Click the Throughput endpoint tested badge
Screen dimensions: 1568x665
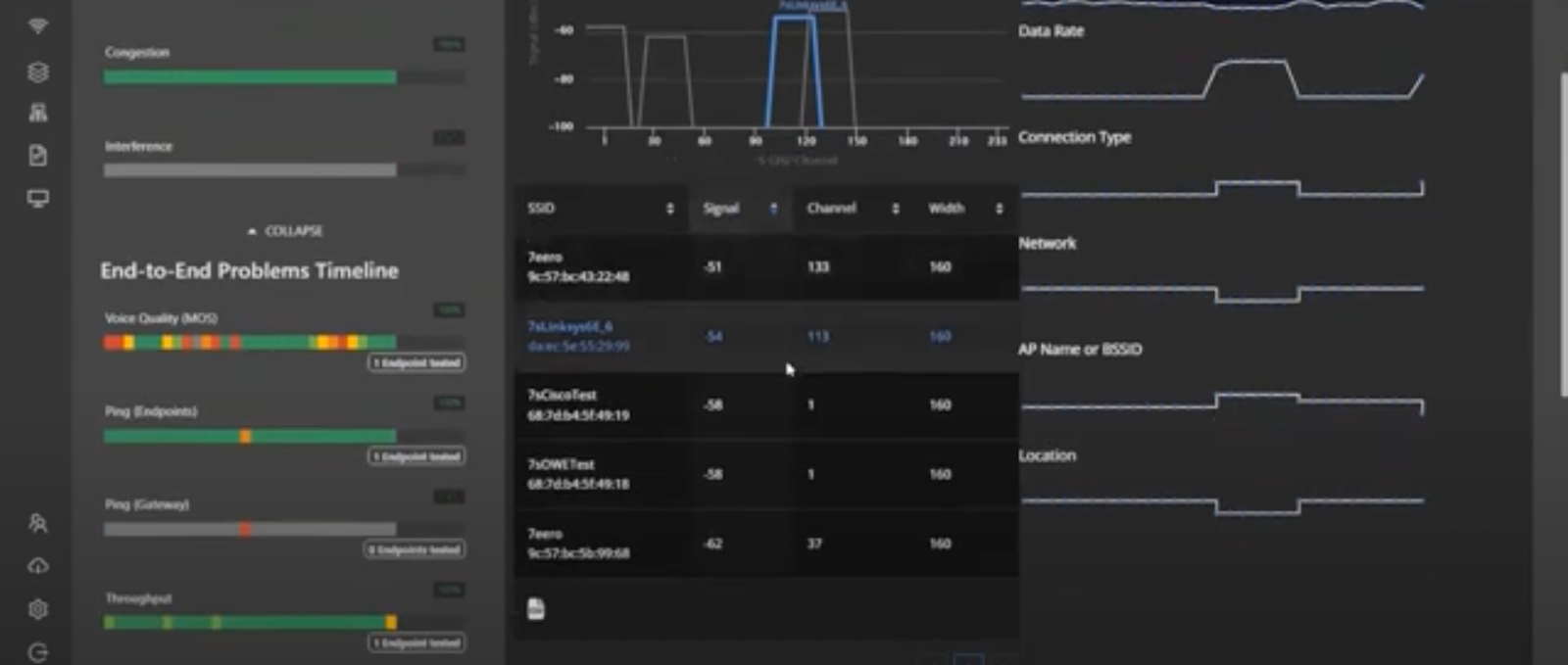point(416,643)
